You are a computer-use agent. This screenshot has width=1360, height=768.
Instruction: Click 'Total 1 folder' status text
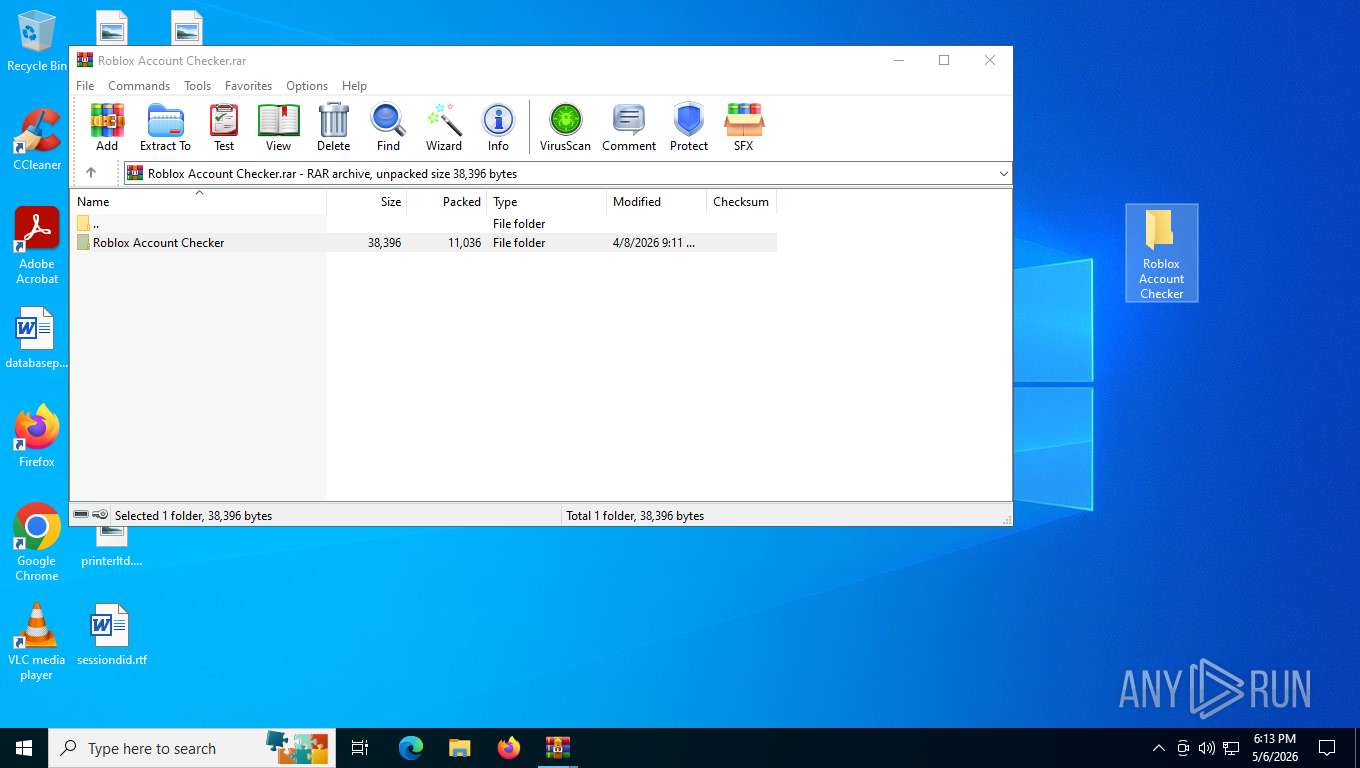pyautogui.click(x=635, y=516)
